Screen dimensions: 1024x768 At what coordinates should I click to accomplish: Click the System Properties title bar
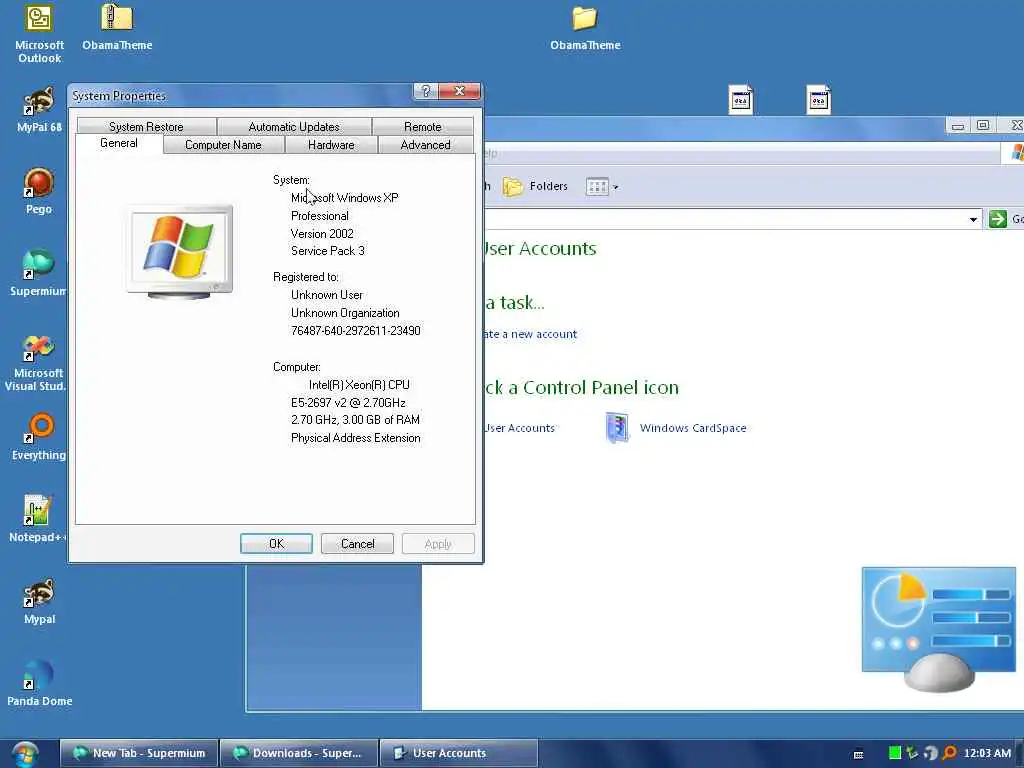242,95
